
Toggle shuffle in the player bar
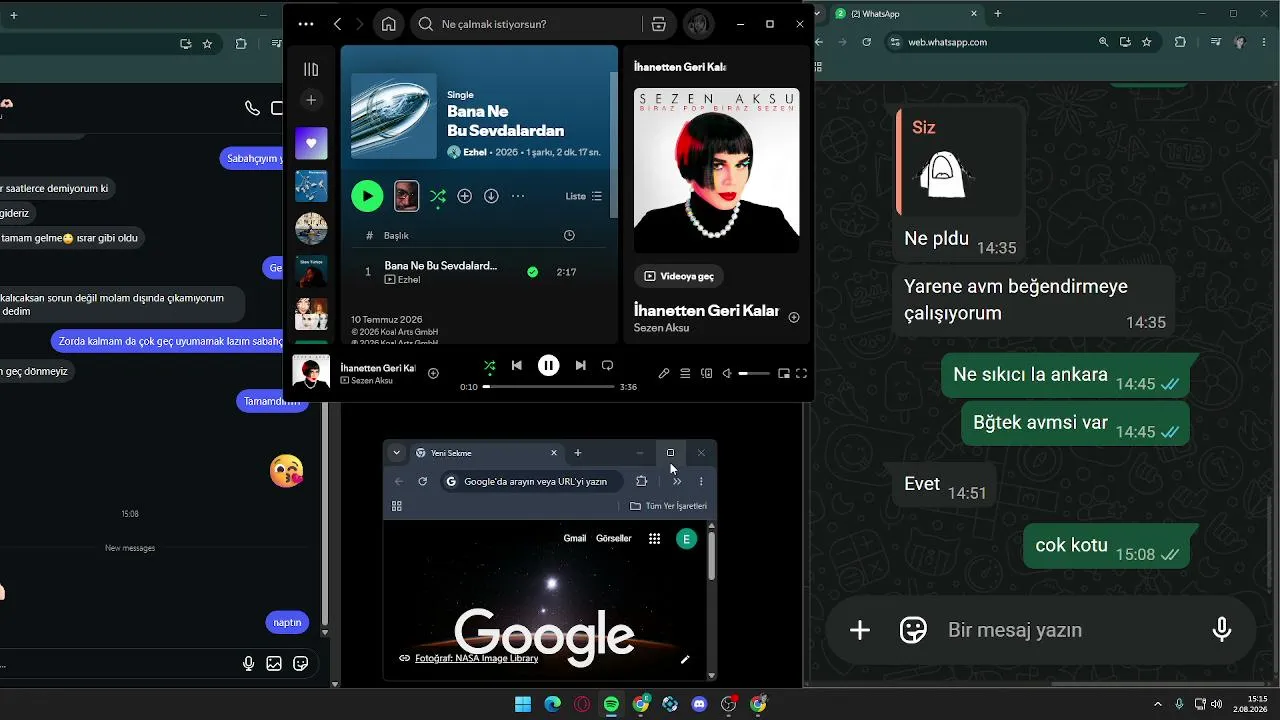pyautogui.click(x=489, y=366)
